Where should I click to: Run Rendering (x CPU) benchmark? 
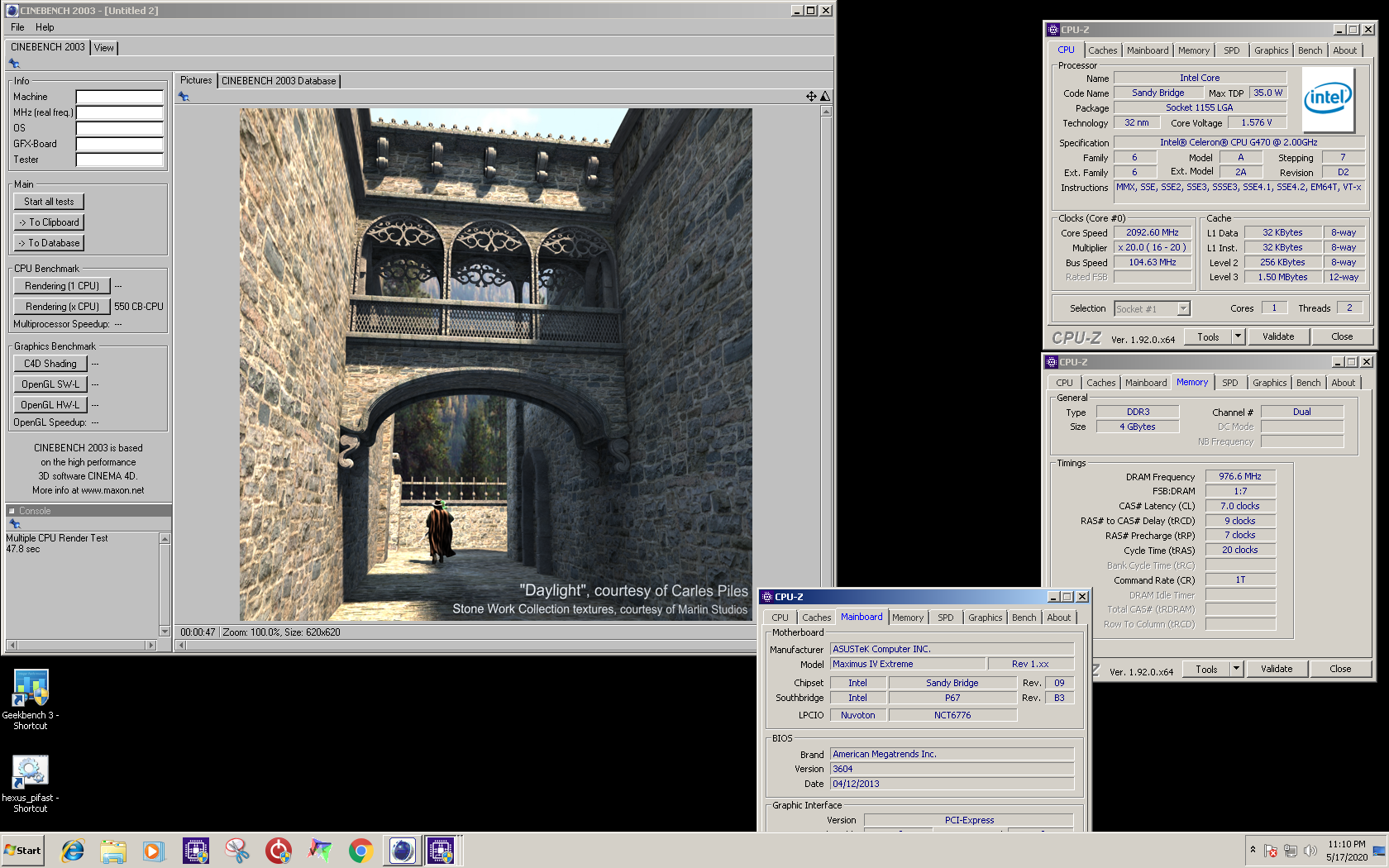(x=62, y=307)
